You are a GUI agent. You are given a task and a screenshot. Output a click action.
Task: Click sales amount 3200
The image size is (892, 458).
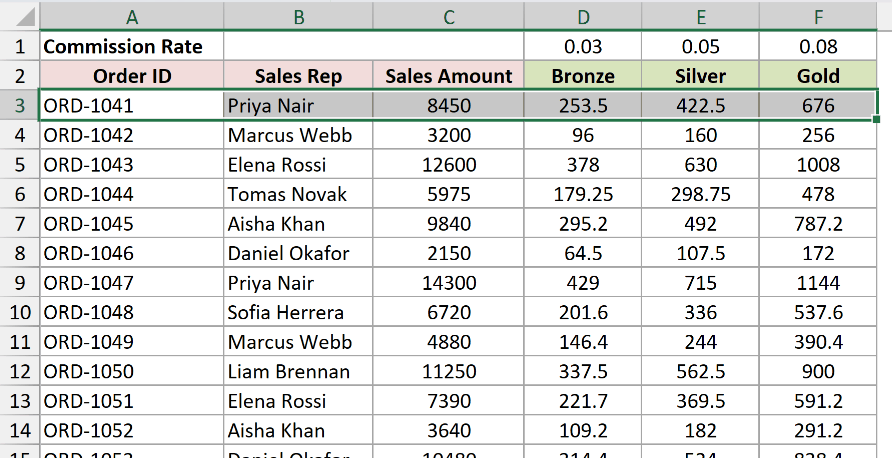(x=449, y=135)
